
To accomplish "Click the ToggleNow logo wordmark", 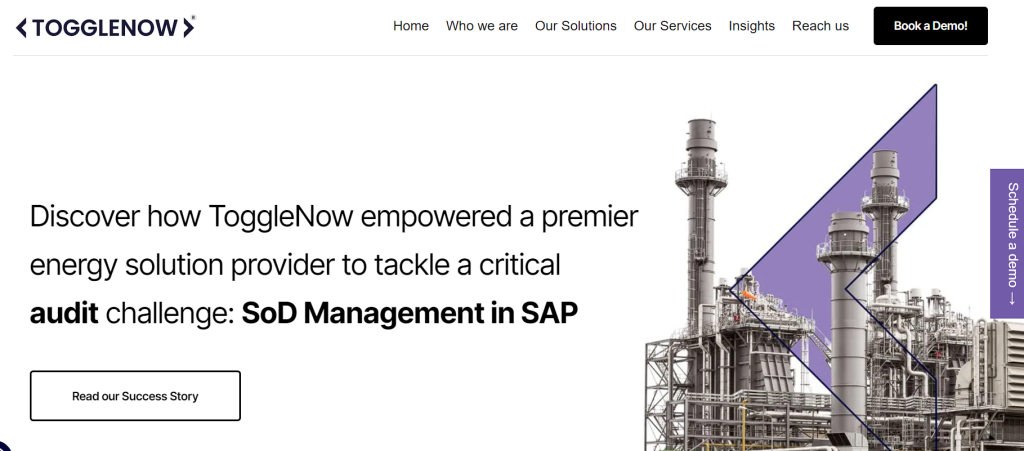I will pyautogui.click(x=105, y=27).
